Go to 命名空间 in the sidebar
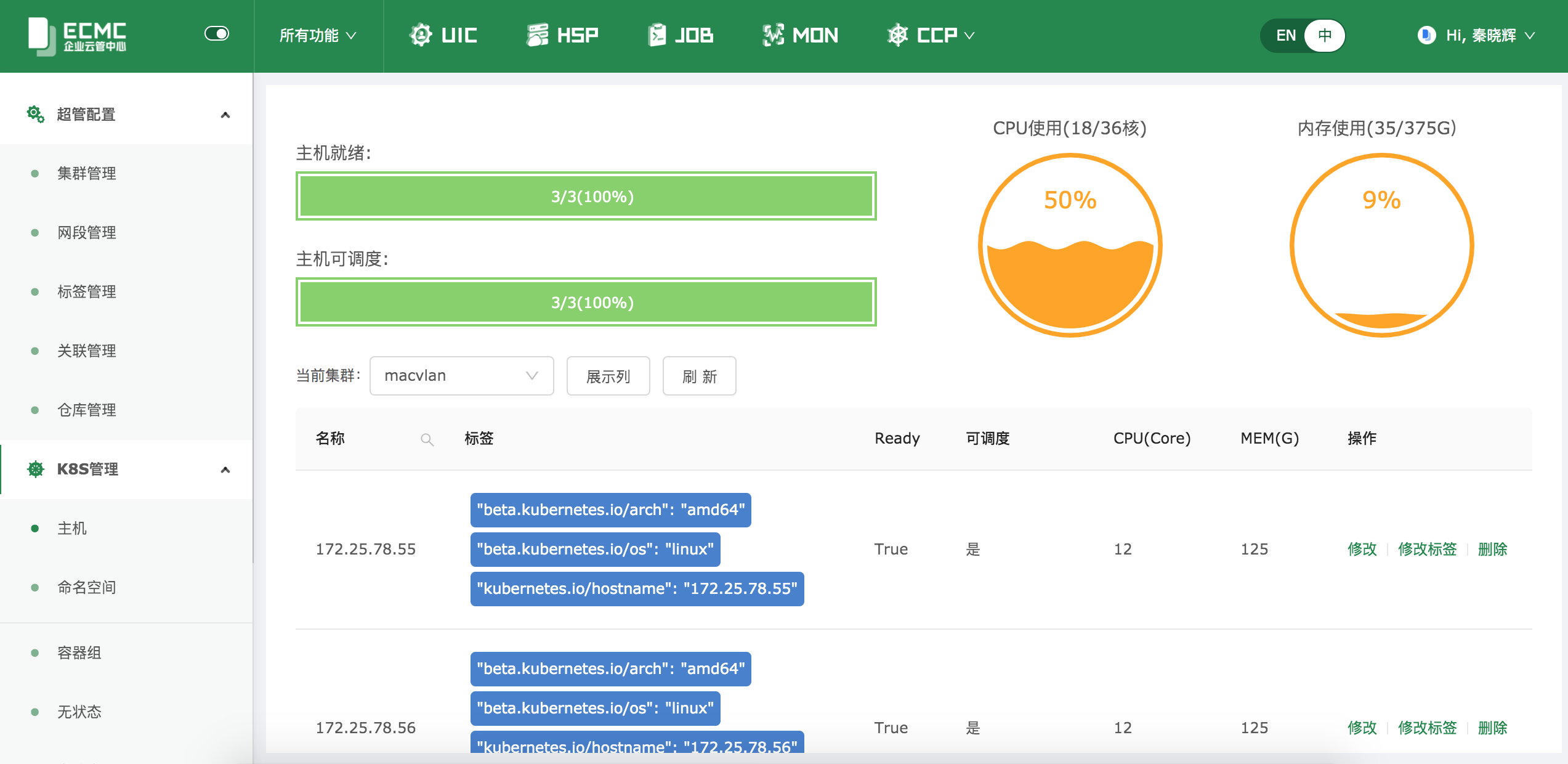The width and height of the screenshot is (1568, 764). 87,588
